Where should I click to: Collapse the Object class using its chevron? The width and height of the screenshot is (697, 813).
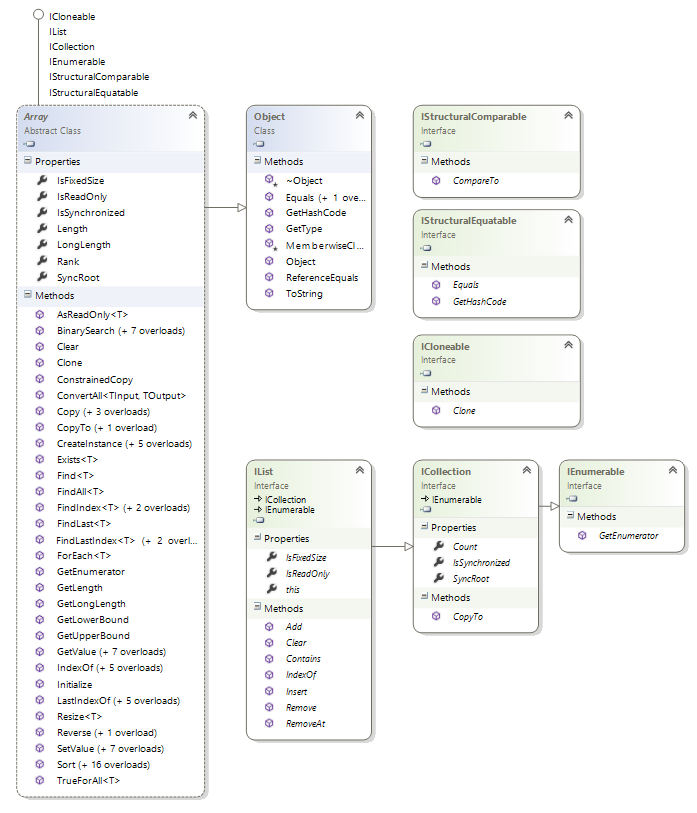click(358, 116)
